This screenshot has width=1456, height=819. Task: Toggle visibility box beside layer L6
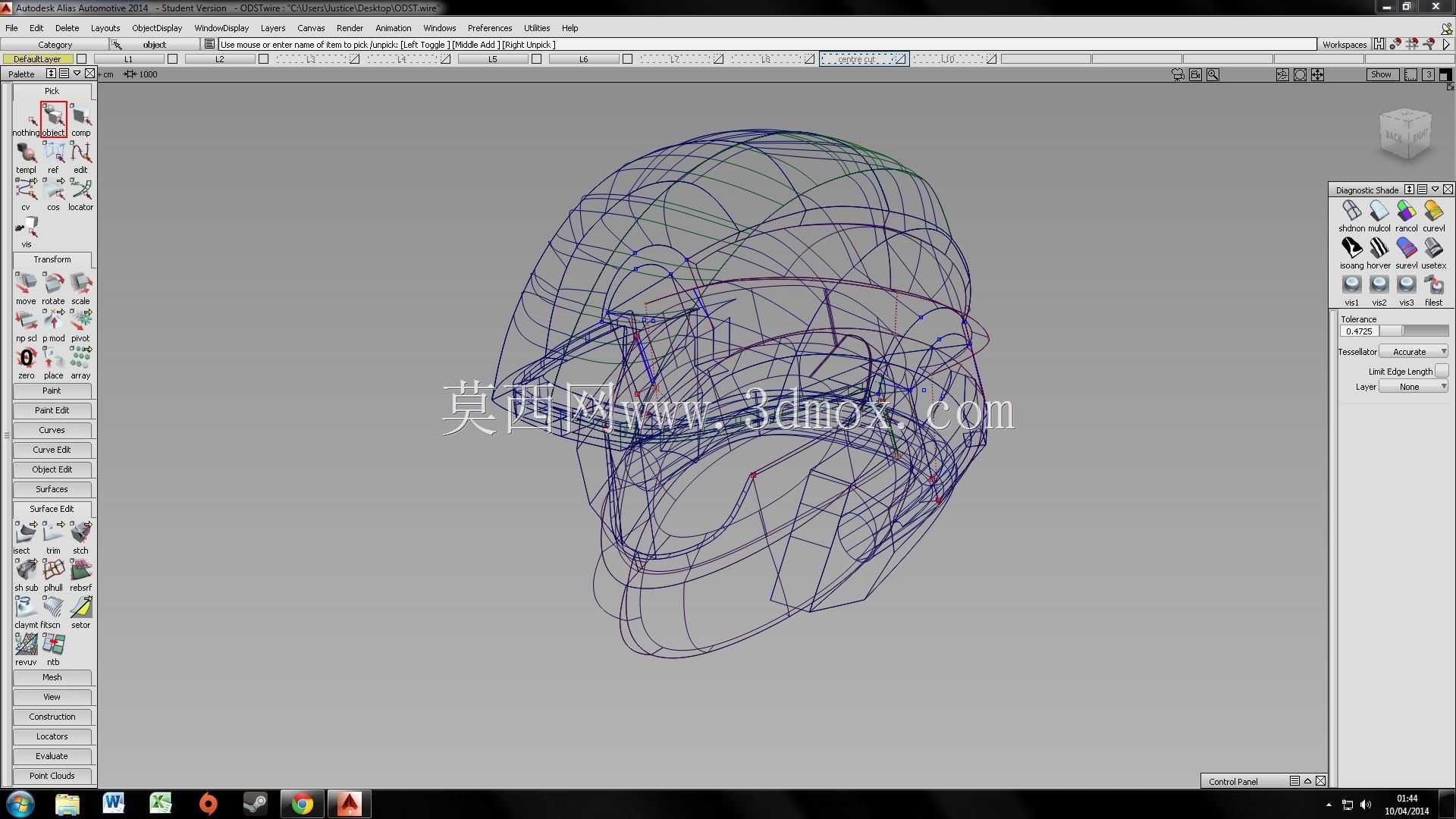coord(627,59)
